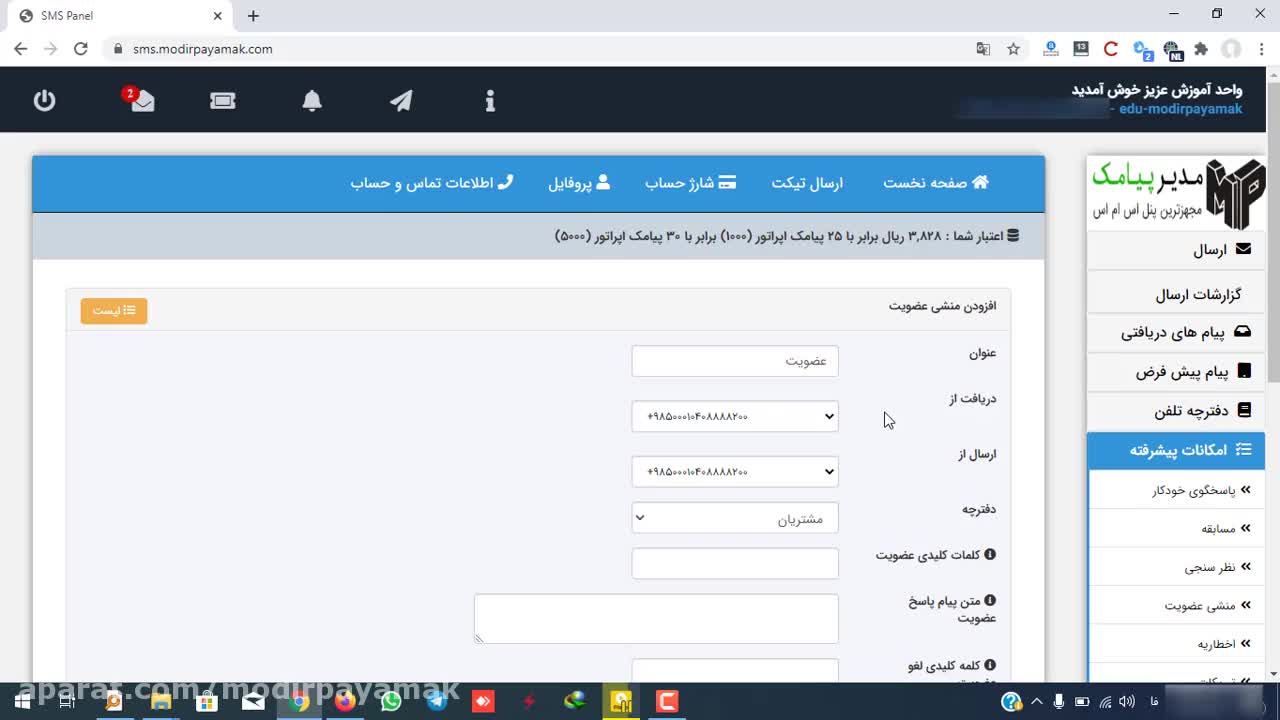1280x720 pixels.
Task: Click the کلمه کلیدی لغو input field
Action: point(735,671)
